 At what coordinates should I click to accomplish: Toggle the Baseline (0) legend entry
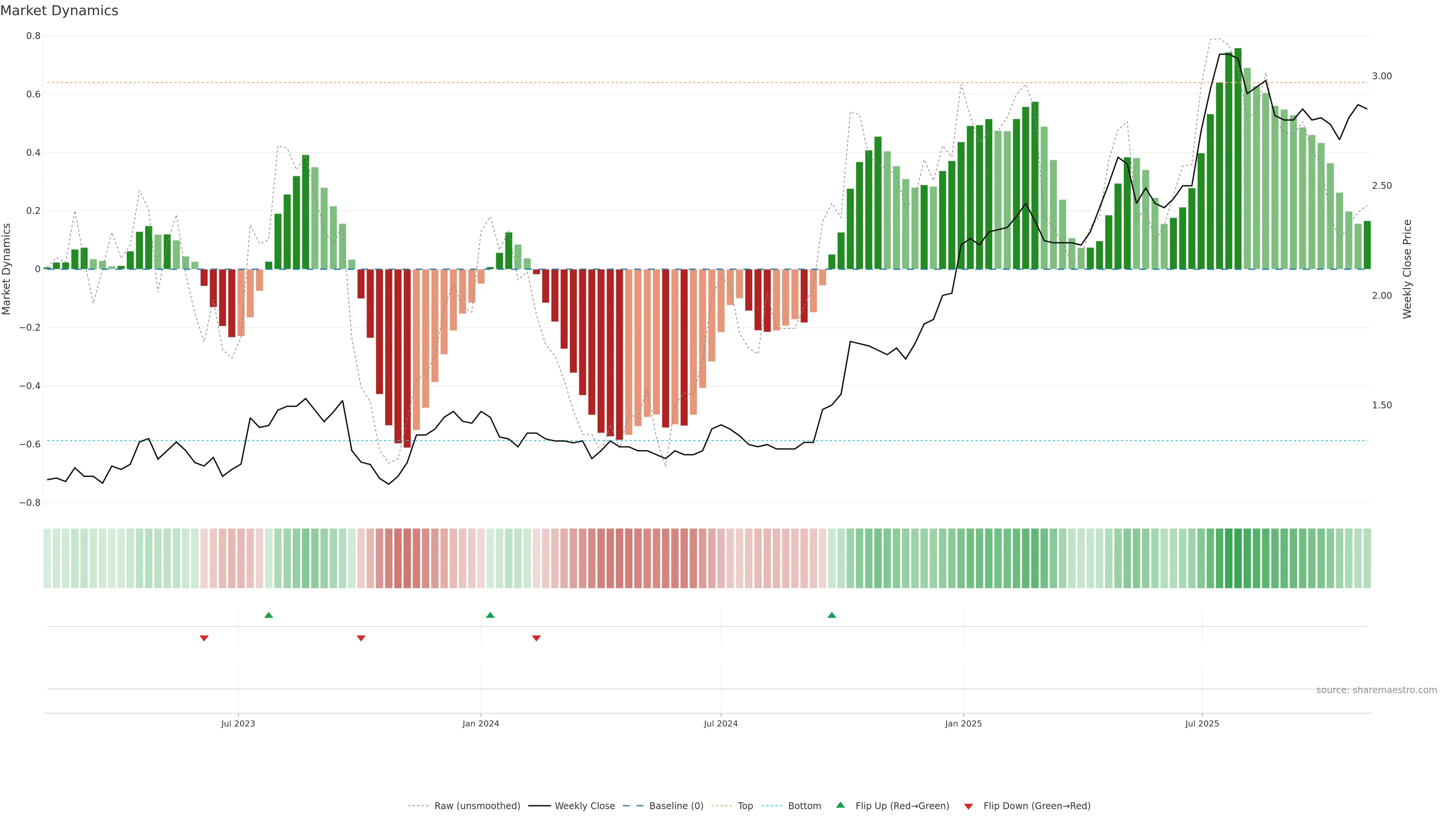676,806
